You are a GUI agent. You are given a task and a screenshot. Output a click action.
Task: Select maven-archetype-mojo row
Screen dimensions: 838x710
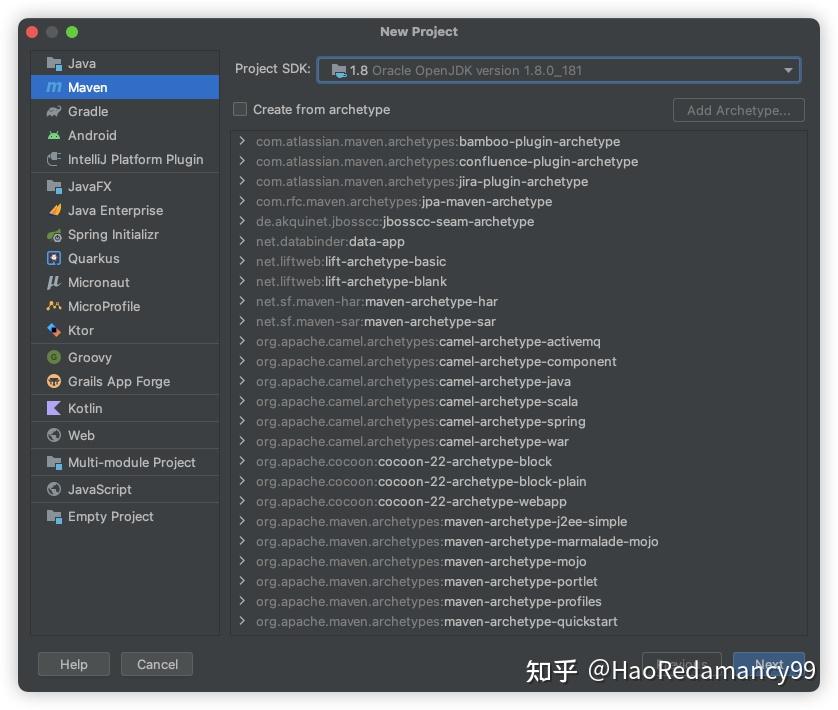click(x=518, y=561)
